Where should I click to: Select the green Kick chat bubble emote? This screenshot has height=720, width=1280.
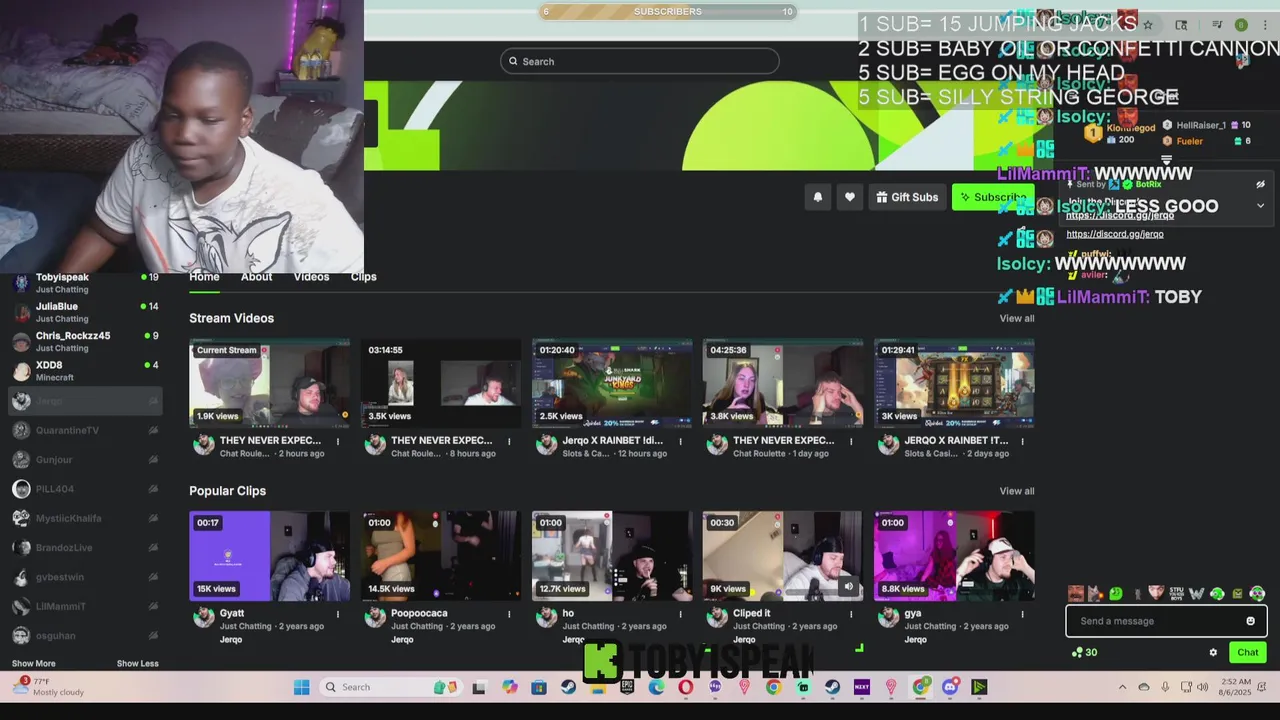tap(1116, 594)
